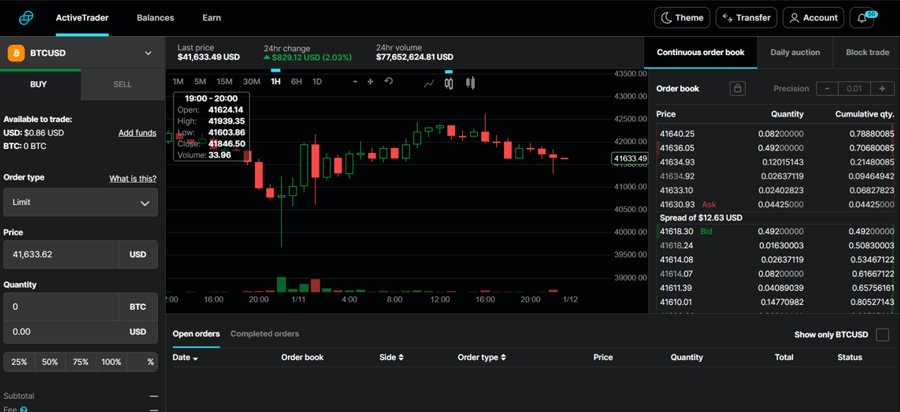
Task: Click the Last price $41,633.49 USD value
Action: click(x=209, y=57)
